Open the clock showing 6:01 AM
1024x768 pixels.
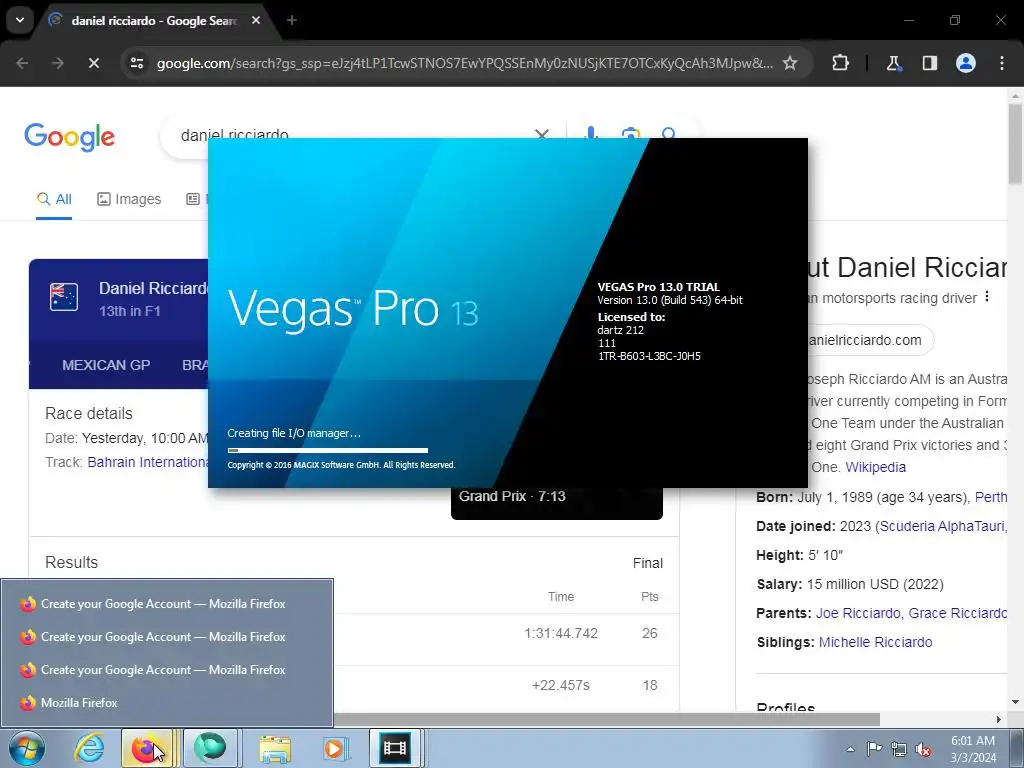coord(973,749)
